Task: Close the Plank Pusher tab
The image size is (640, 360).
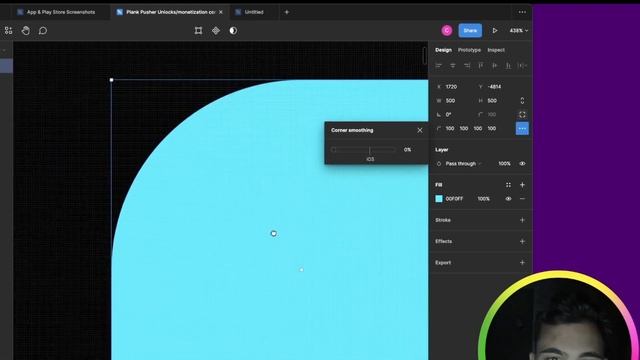Action: (x=221, y=12)
